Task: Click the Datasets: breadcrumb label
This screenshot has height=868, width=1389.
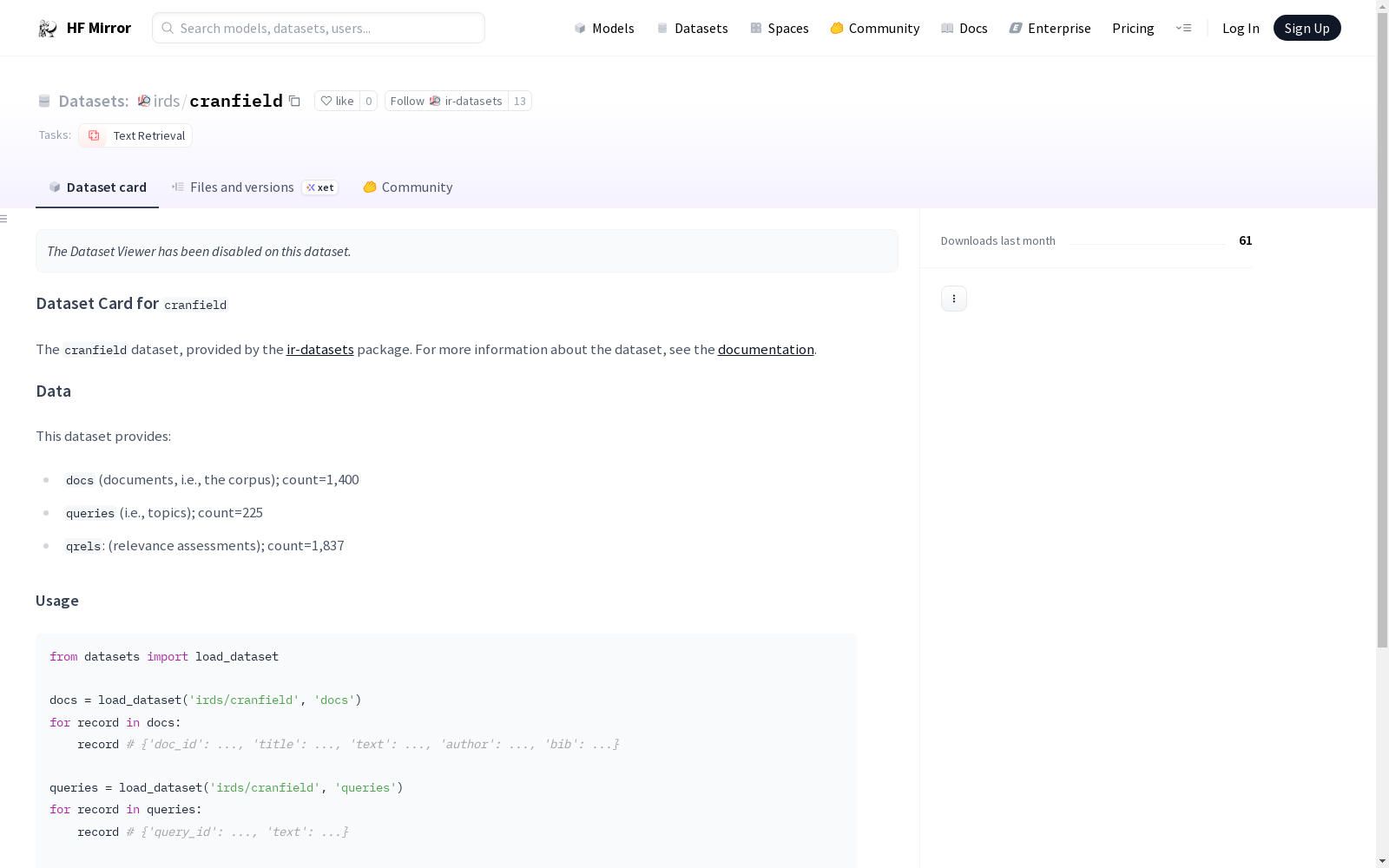Action: click(x=94, y=101)
